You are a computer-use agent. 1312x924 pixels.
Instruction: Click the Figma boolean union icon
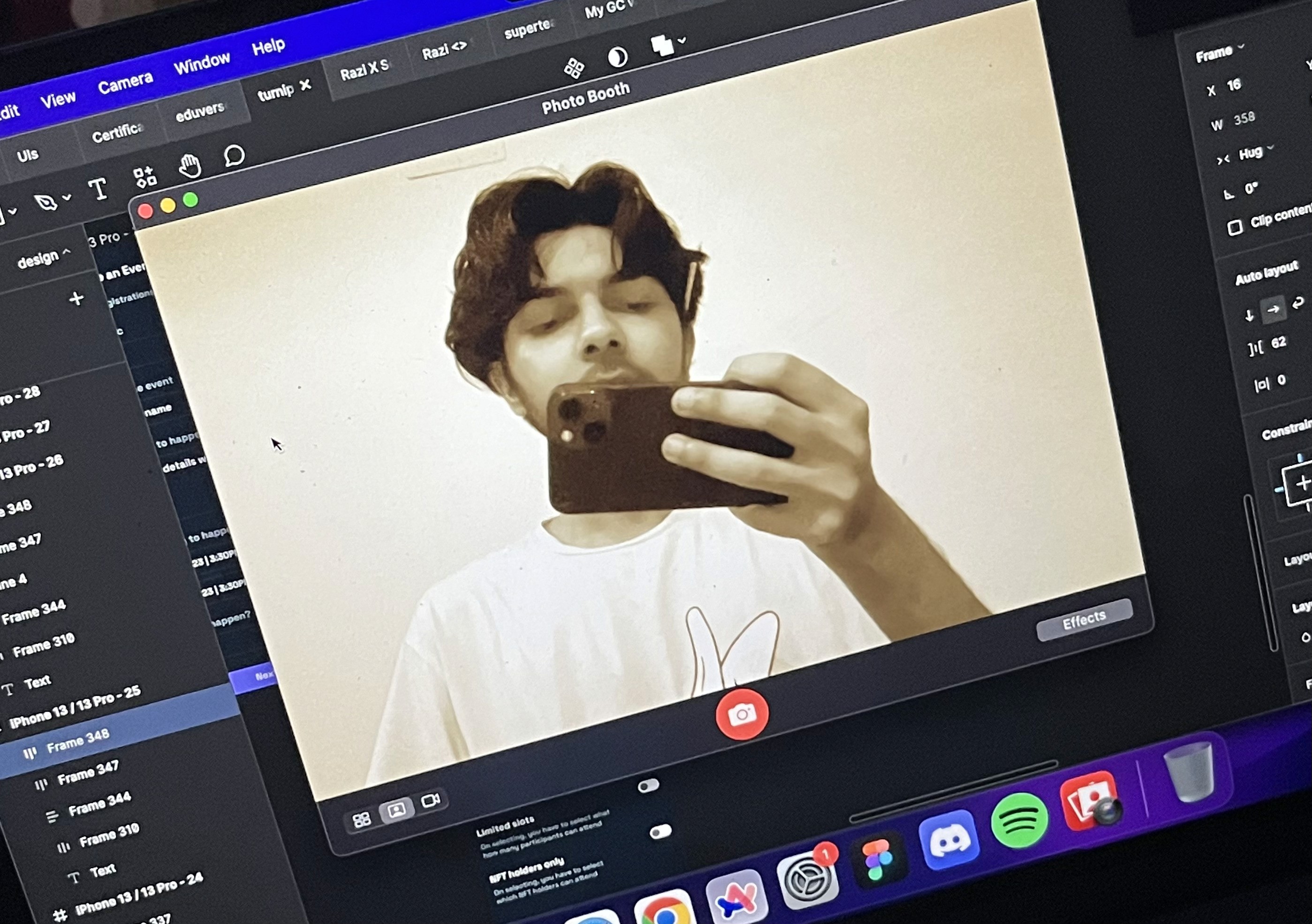(x=662, y=45)
